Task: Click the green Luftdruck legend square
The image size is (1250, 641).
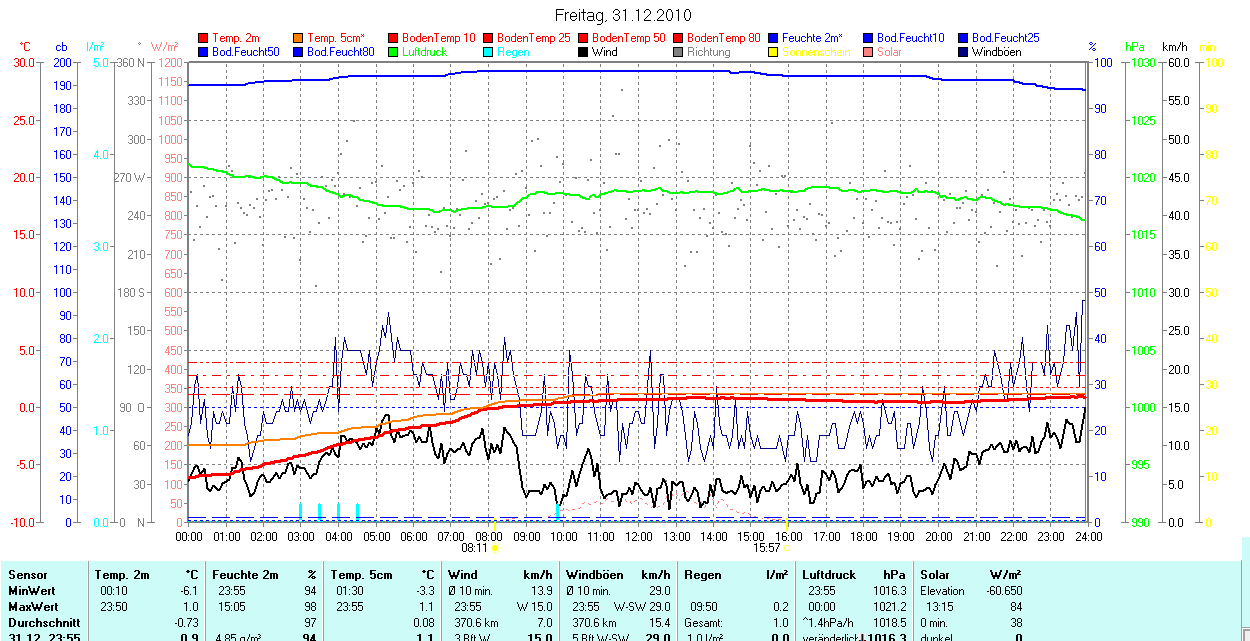Action: [394, 52]
